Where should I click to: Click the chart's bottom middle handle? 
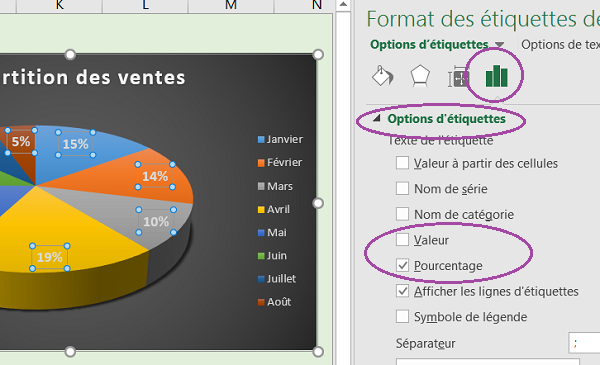70,352
